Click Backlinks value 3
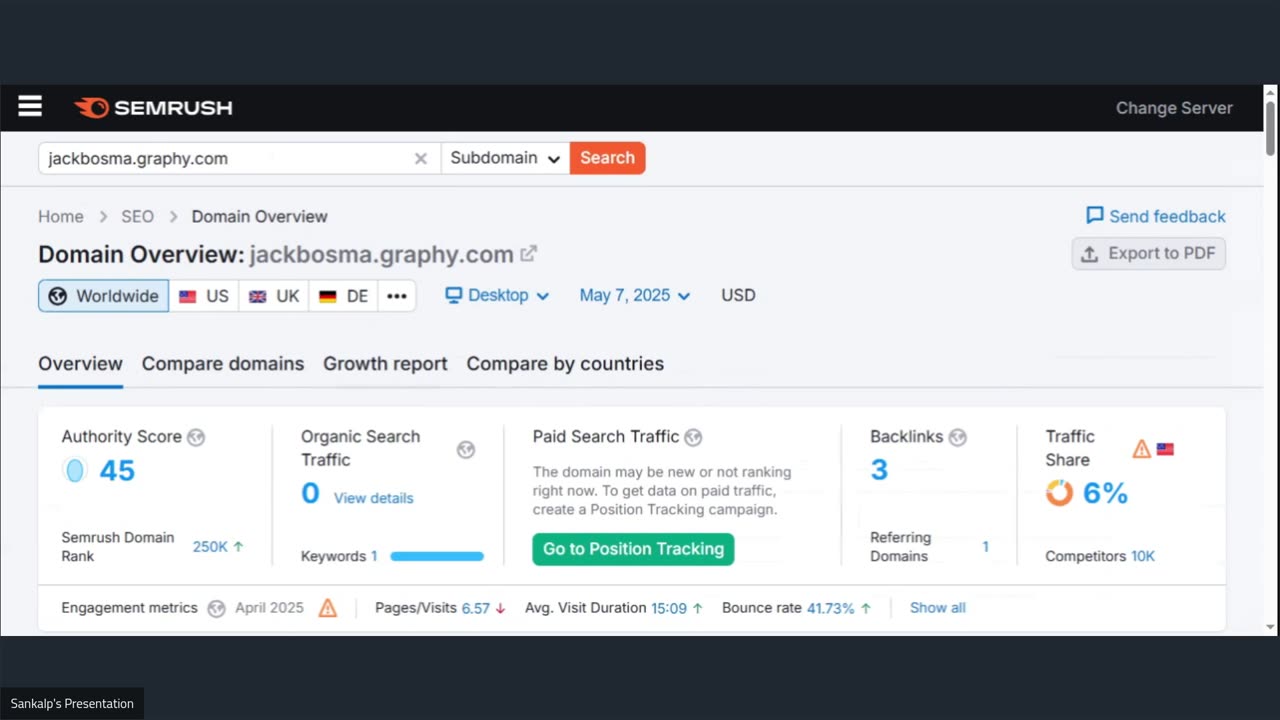1280x720 pixels. pos(879,470)
